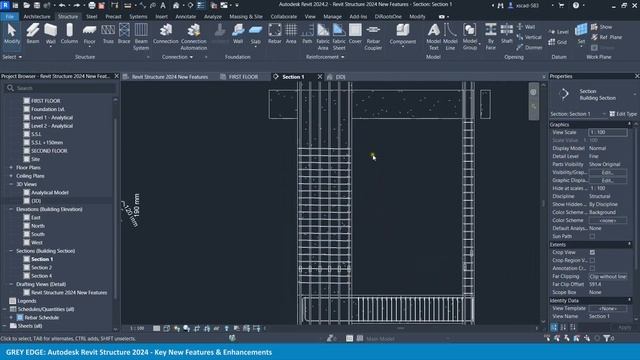Toggle the Sun Path checkbox

tap(592, 236)
